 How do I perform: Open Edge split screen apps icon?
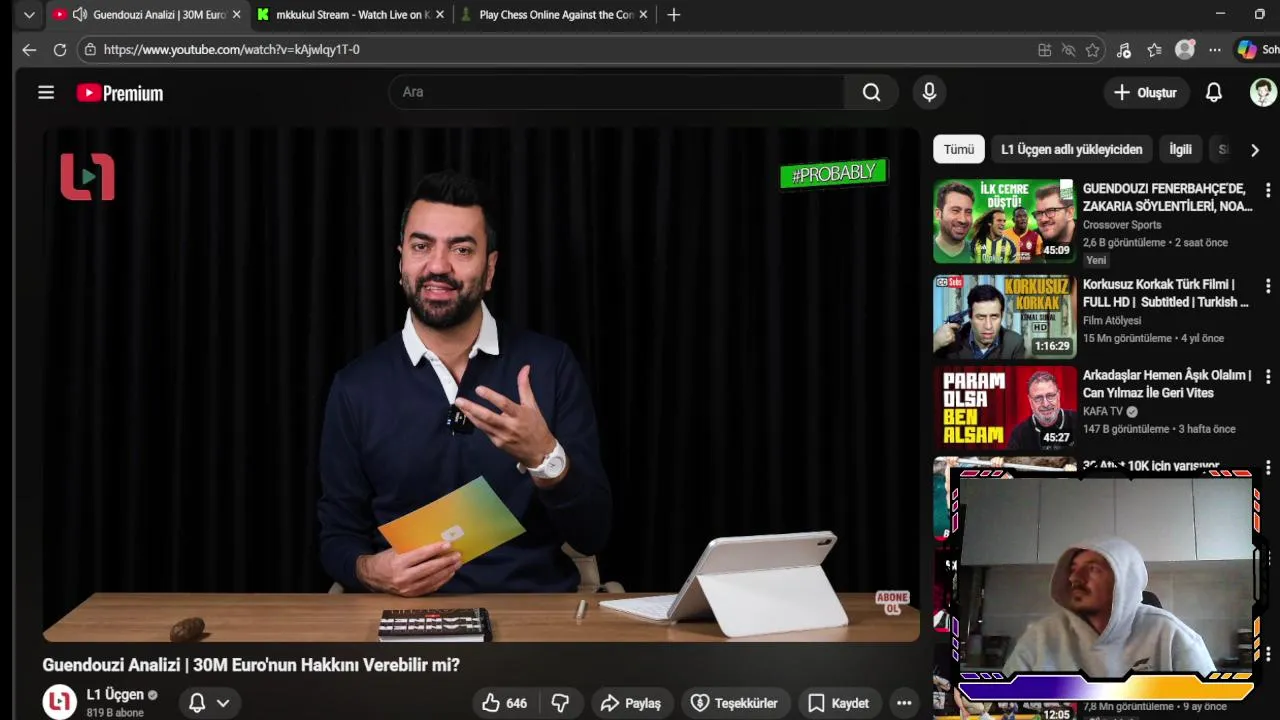[x=1044, y=50]
